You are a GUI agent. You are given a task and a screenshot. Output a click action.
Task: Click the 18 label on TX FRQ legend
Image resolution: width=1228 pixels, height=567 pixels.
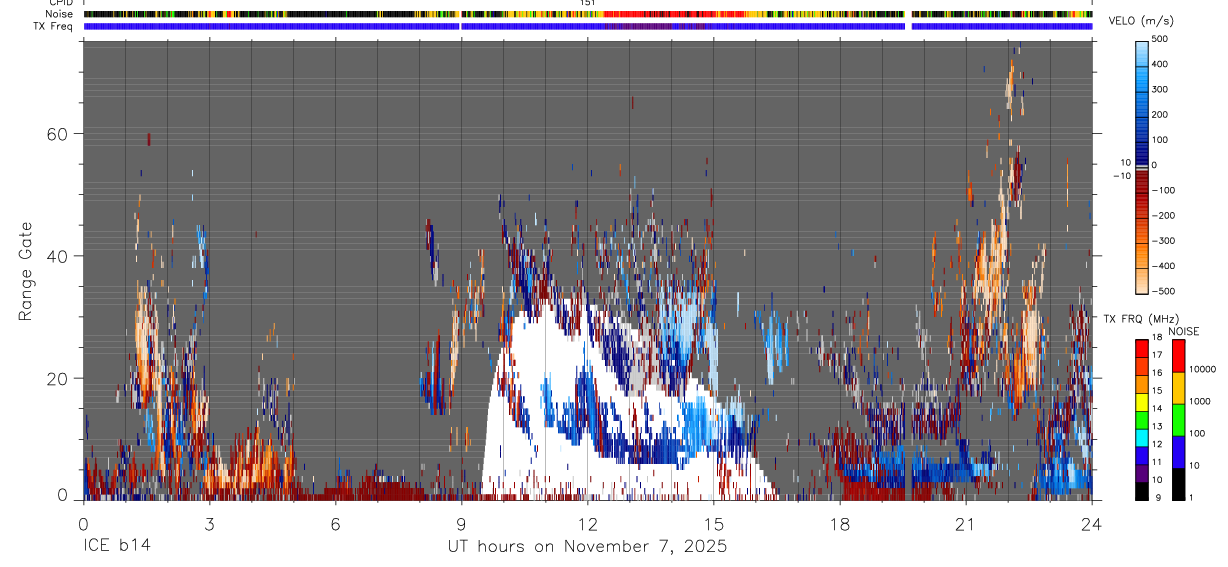(x=1157, y=337)
